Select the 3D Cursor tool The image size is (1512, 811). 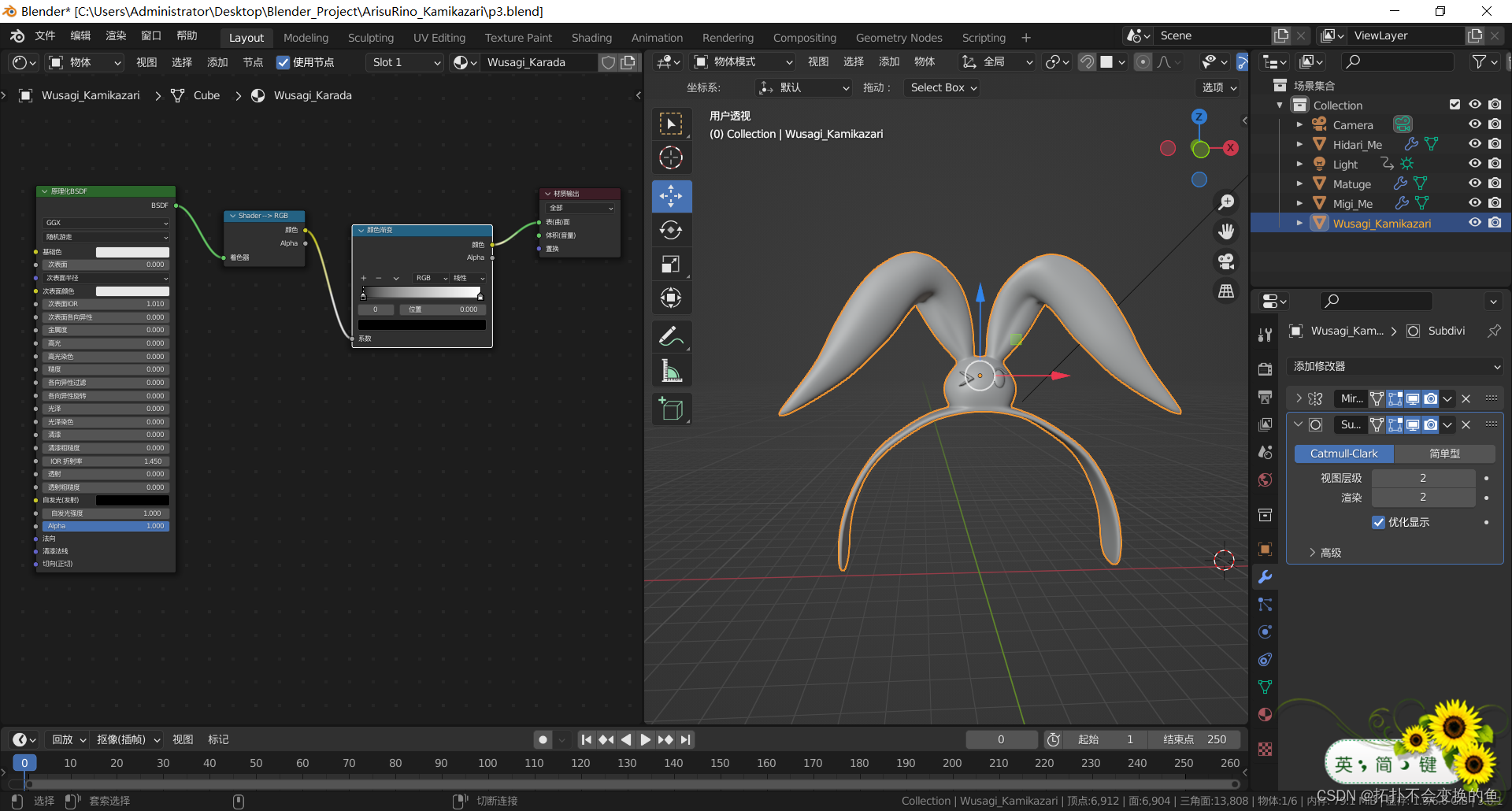coord(671,158)
